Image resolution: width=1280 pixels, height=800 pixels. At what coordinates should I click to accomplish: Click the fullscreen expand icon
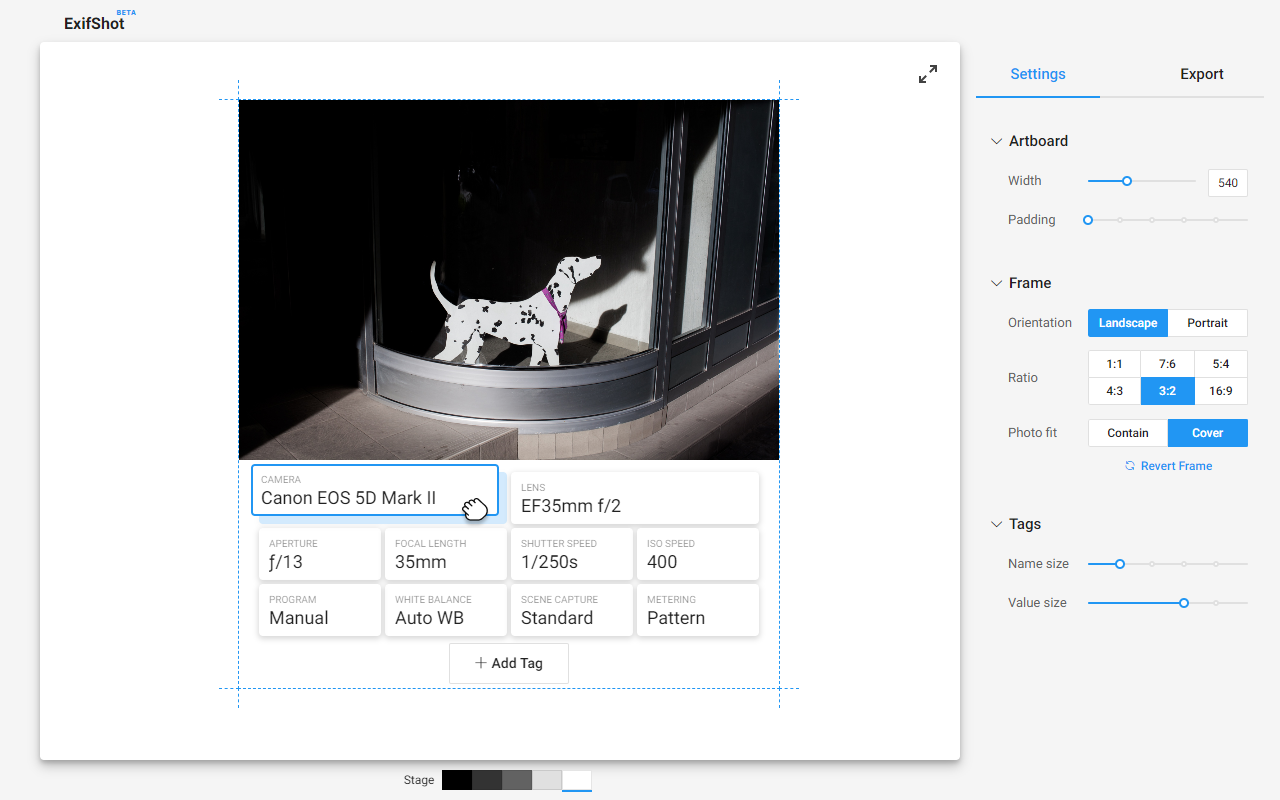coord(928,74)
